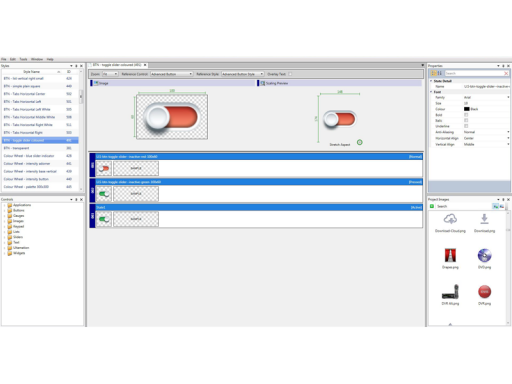The image size is (512, 384).
Task: Click the Scaling Preview header icon
Action: 263,83
